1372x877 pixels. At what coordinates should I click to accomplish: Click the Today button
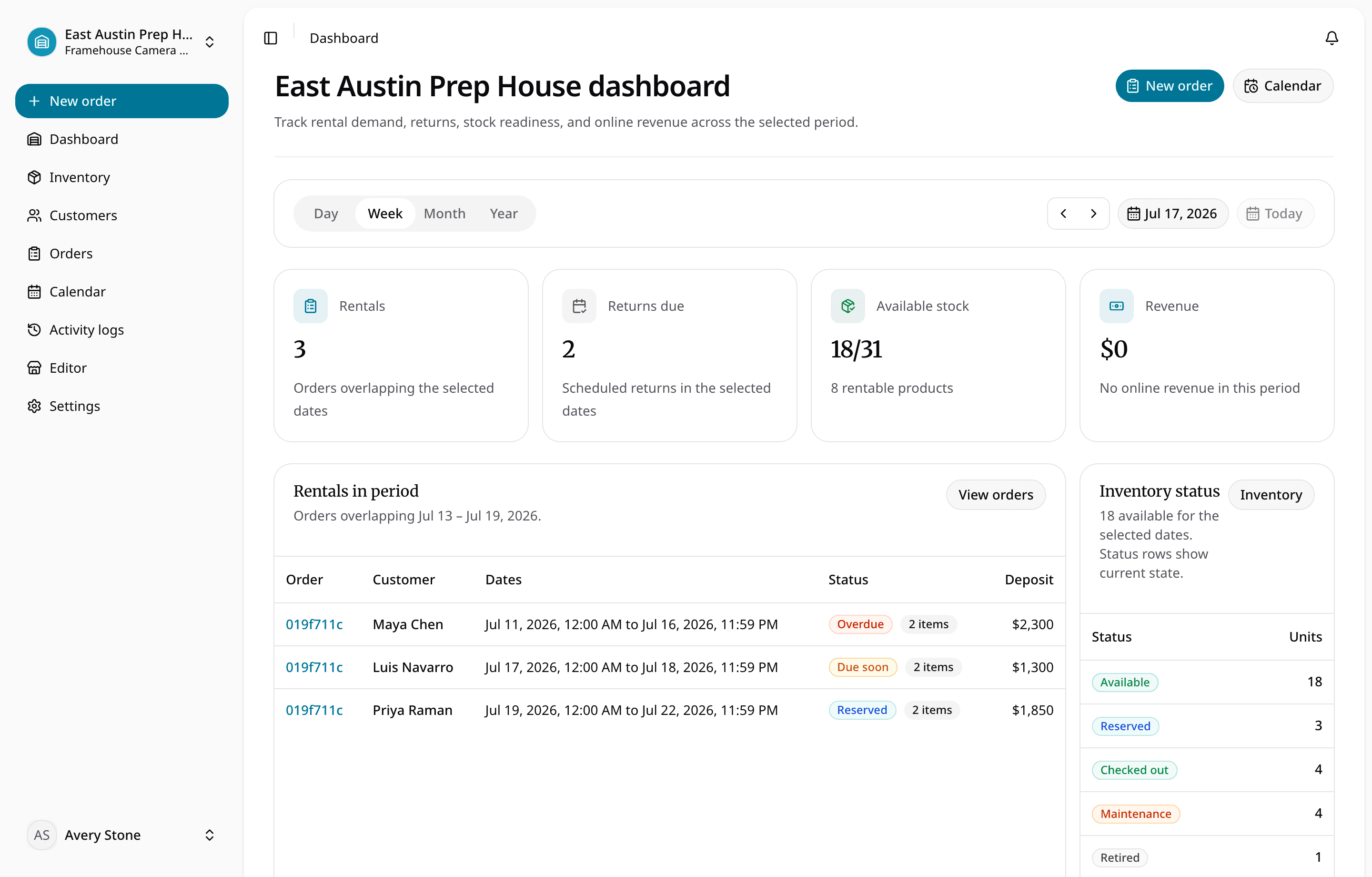pyautogui.click(x=1275, y=214)
